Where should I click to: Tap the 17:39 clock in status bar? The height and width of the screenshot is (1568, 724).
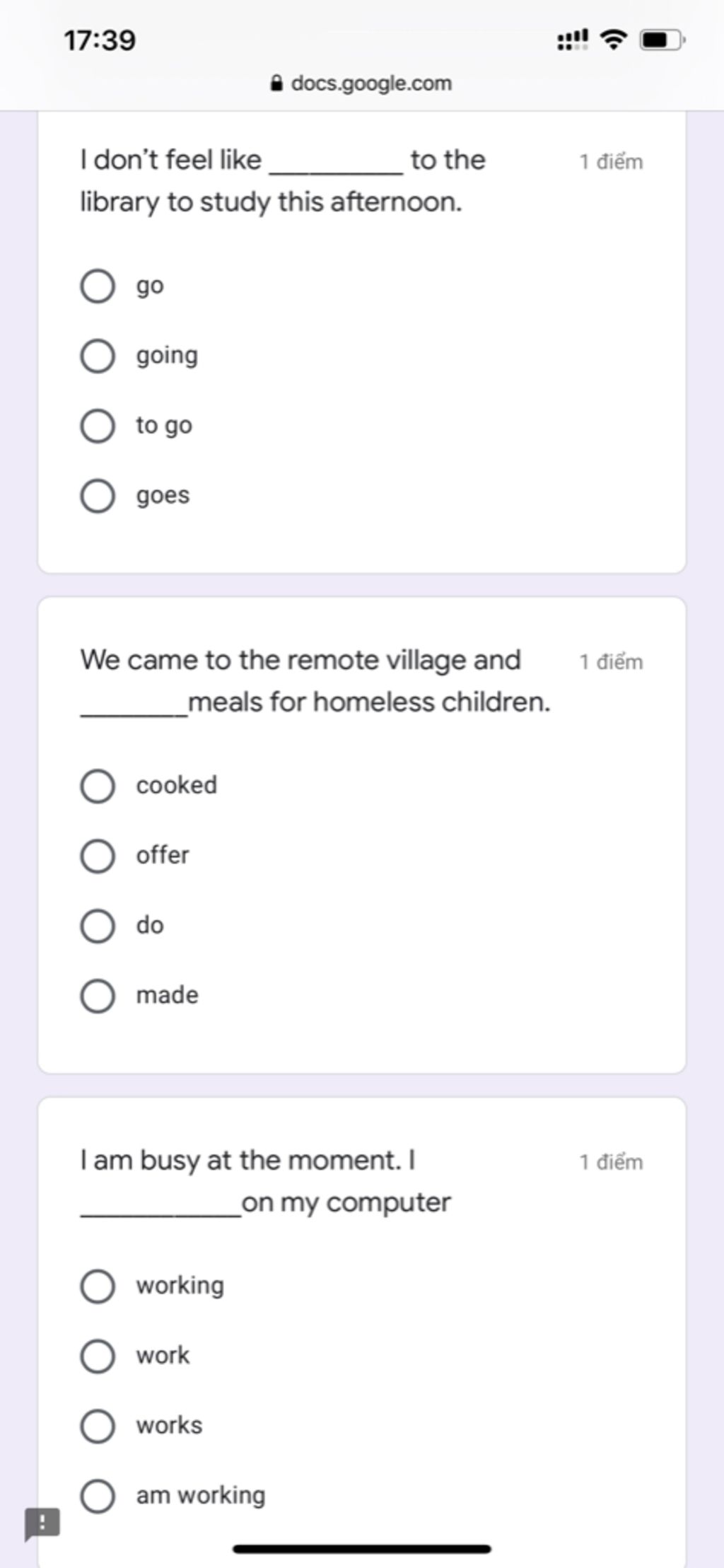100,40
